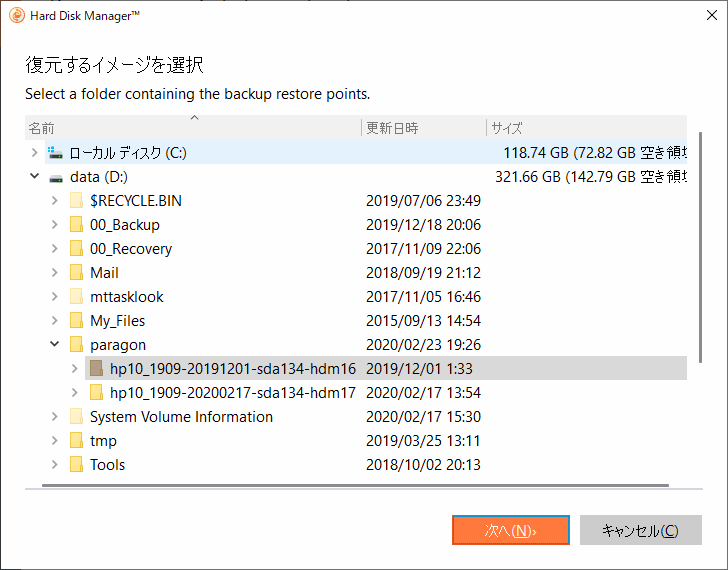
Task: Expand the local disk (C:) node
Action: click(35, 153)
